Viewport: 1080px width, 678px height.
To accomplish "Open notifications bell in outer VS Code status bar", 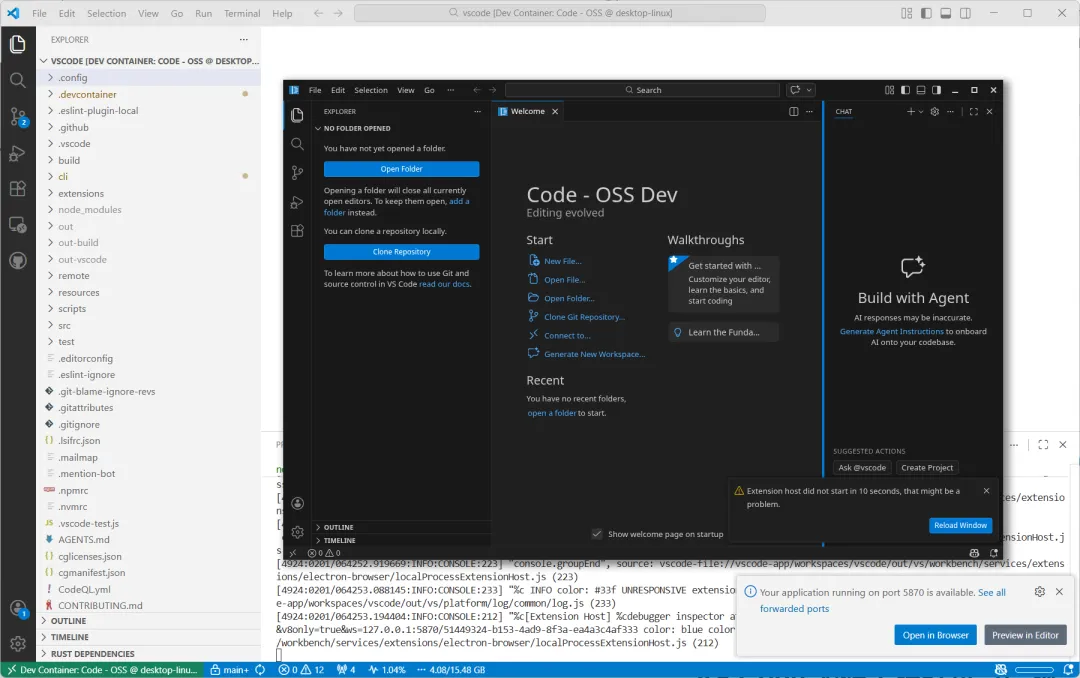I will point(1068,670).
